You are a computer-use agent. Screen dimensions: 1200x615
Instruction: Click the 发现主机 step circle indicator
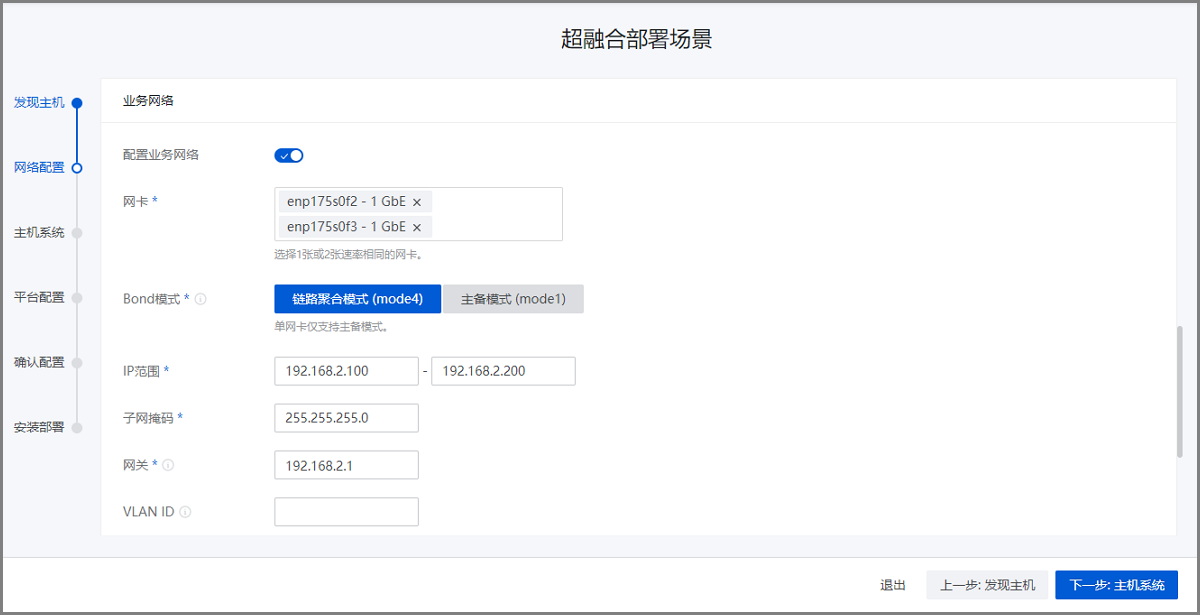point(77,103)
